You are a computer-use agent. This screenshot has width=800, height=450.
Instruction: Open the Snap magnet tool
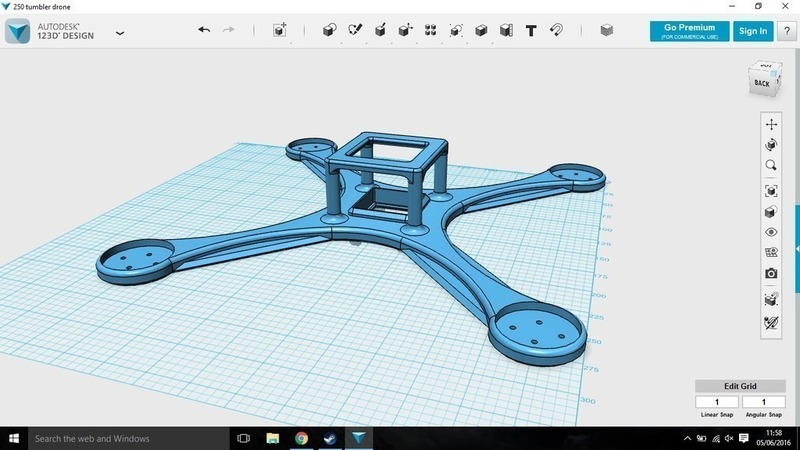coord(557,31)
